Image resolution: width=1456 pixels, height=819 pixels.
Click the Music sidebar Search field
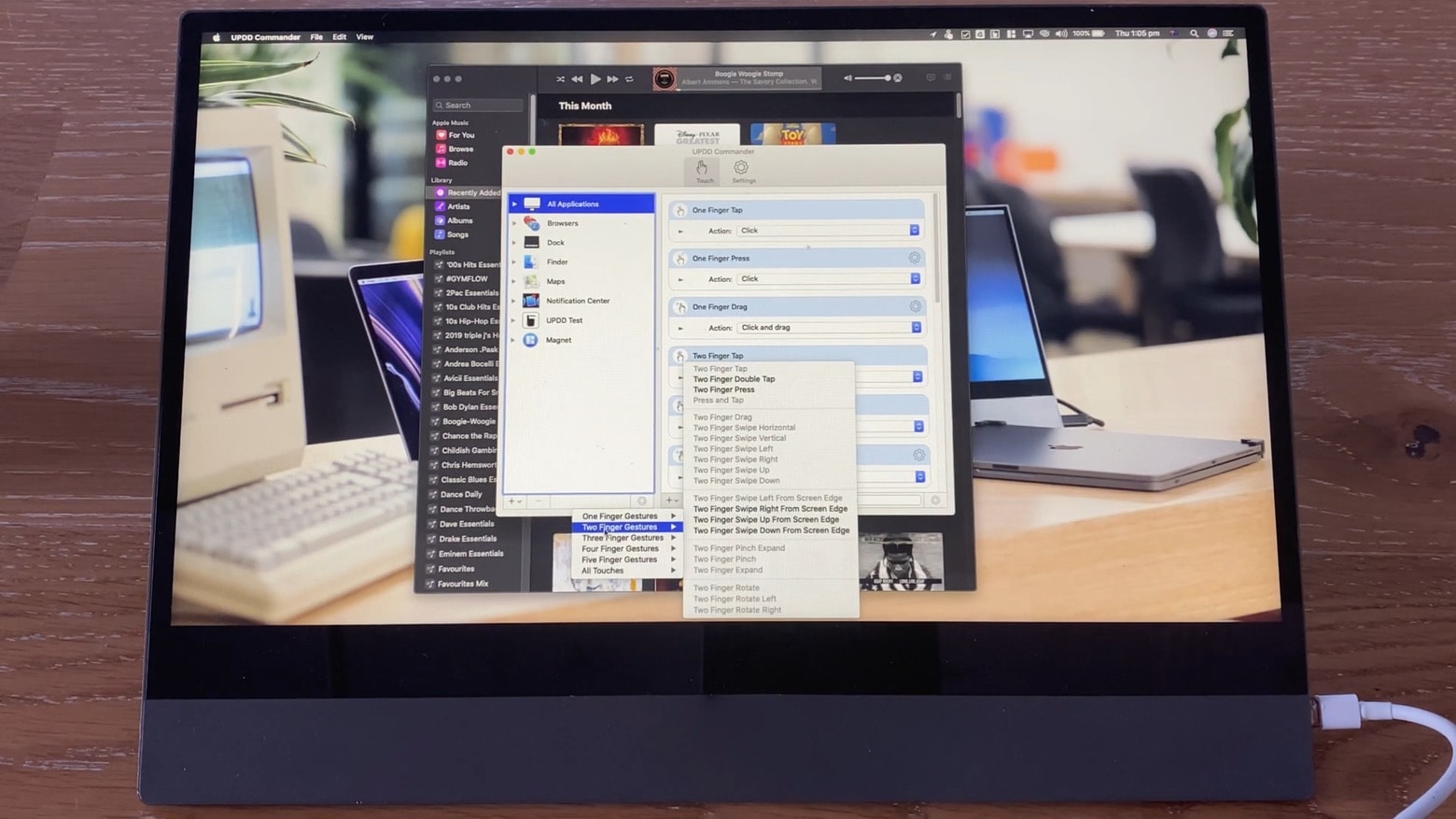pyautogui.click(x=478, y=106)
